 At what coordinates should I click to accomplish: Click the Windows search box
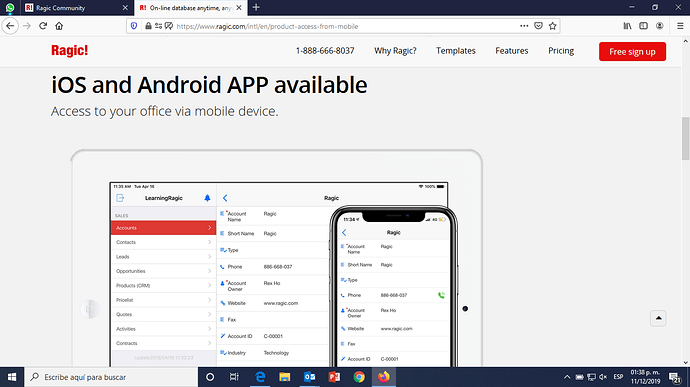coord(111,377)
